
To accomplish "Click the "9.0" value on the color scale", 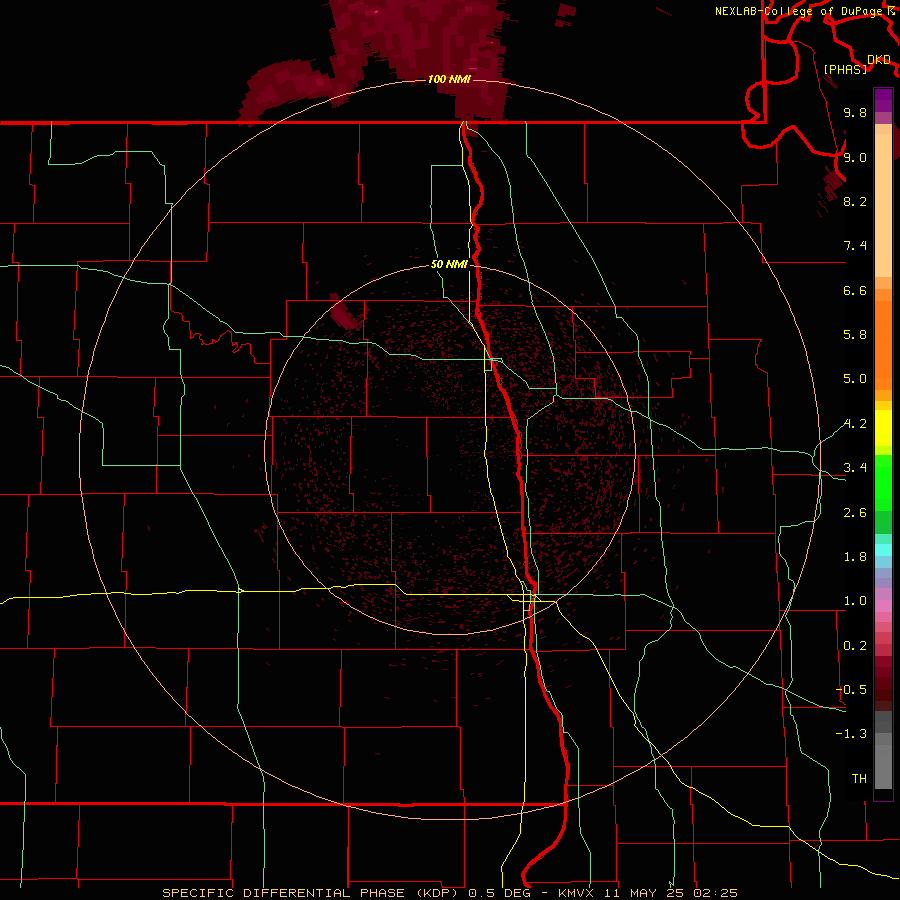I will 855,157.
